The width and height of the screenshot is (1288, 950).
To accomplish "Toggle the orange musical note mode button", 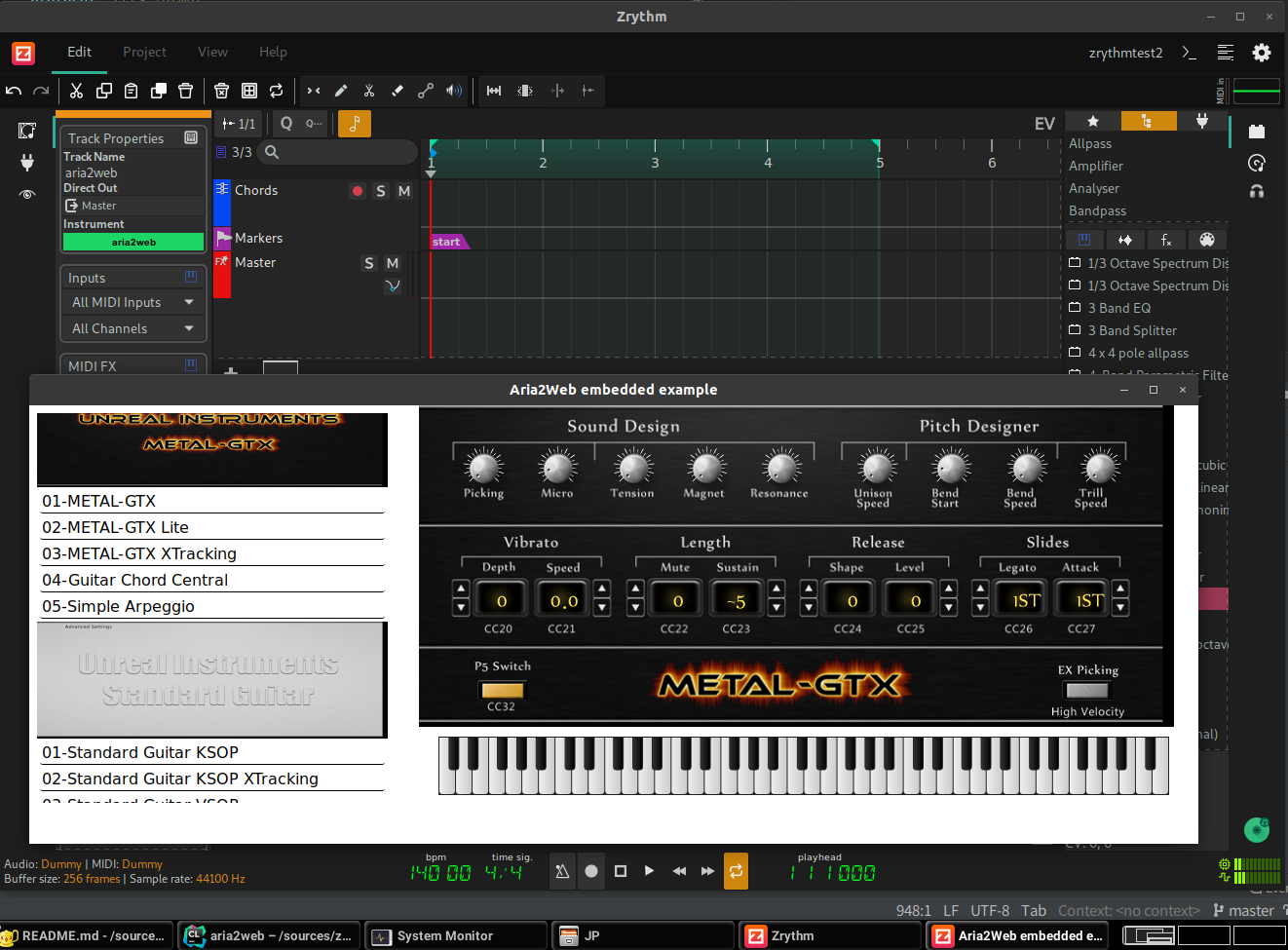I will click(355, 124).
